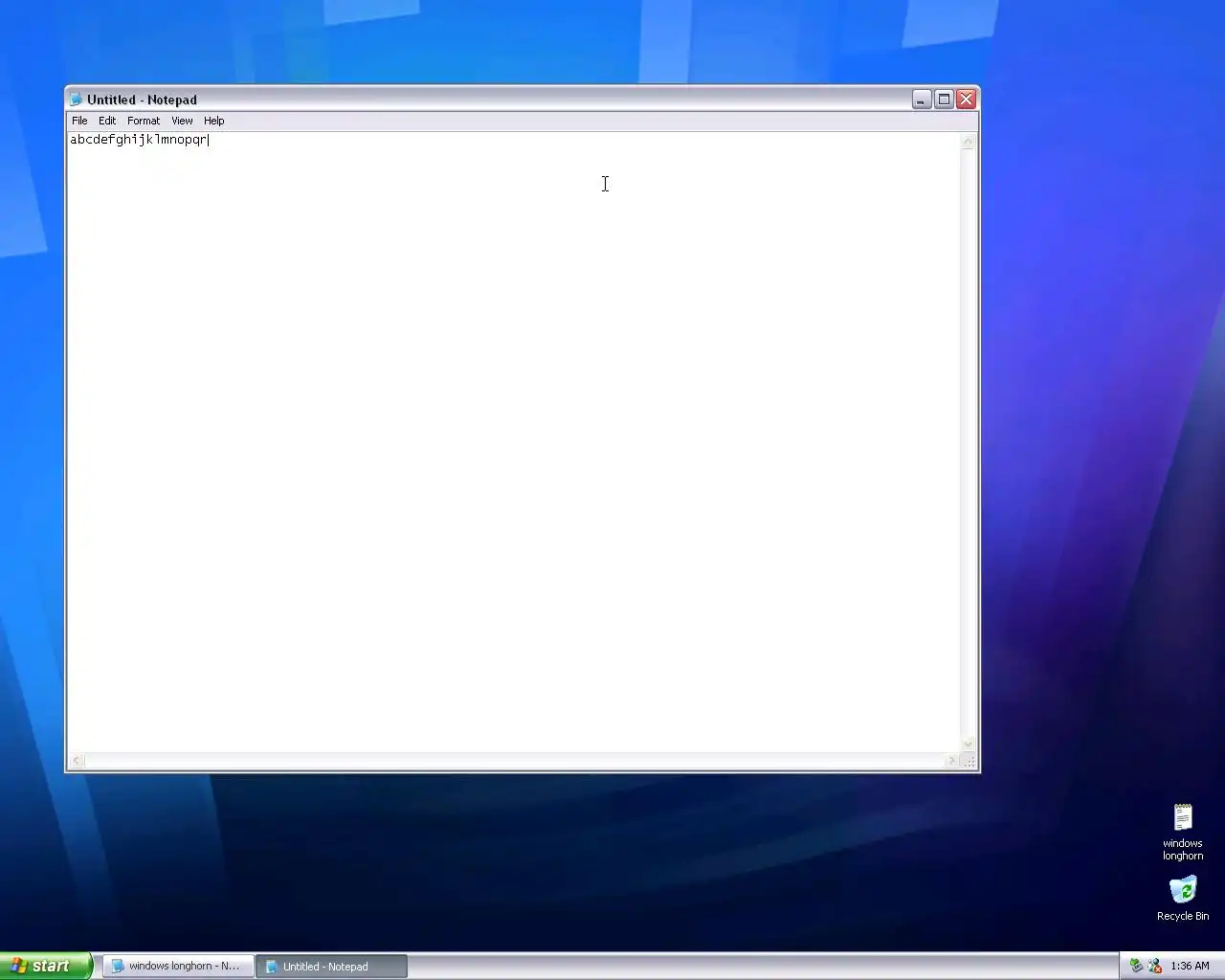
Task: Click the scroll left arrow in Notepad
Action: point(78,761)
